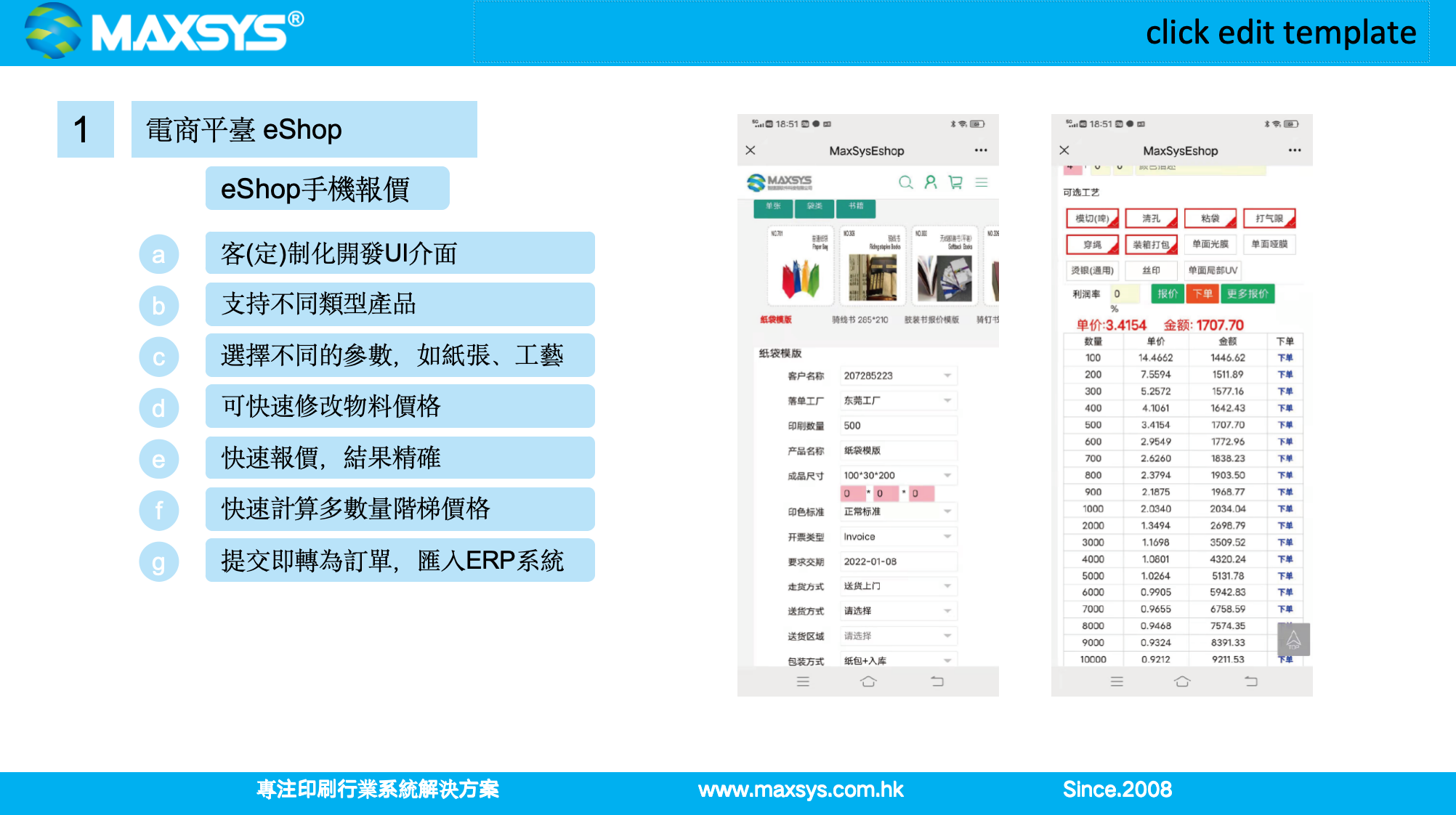1456x815 pixels.
Task: Click 下单 link in the quantity 1000 row
Action: (x=1285, y=508)
